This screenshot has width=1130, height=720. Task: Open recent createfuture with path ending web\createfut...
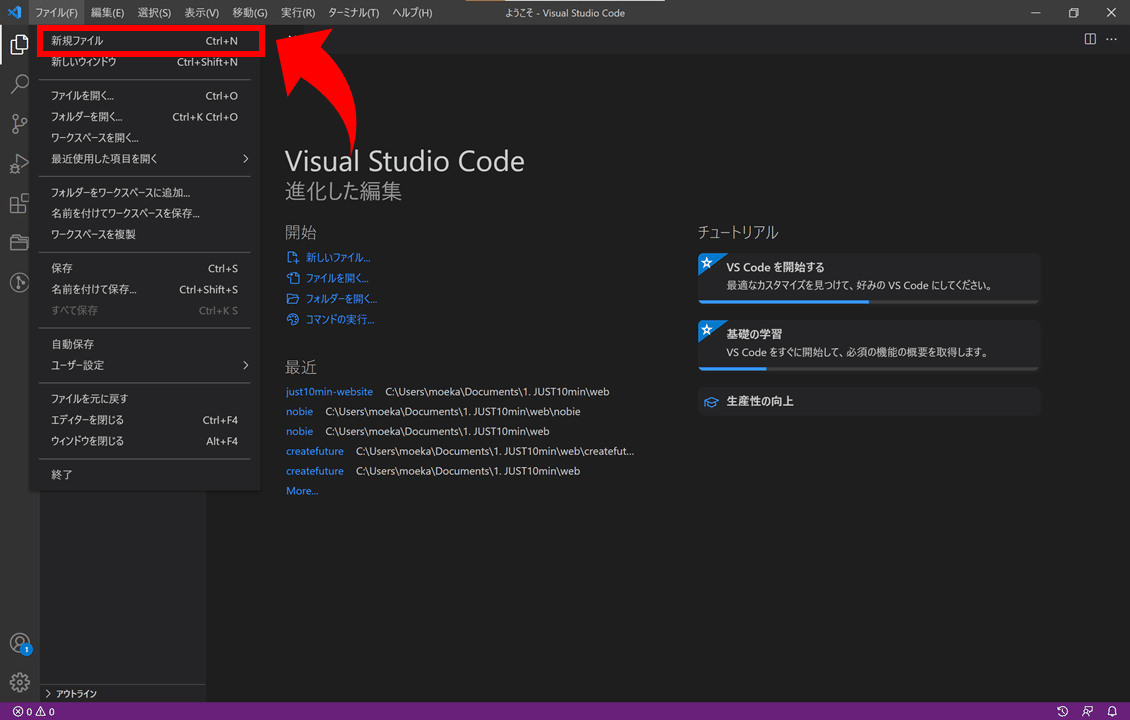315,451
